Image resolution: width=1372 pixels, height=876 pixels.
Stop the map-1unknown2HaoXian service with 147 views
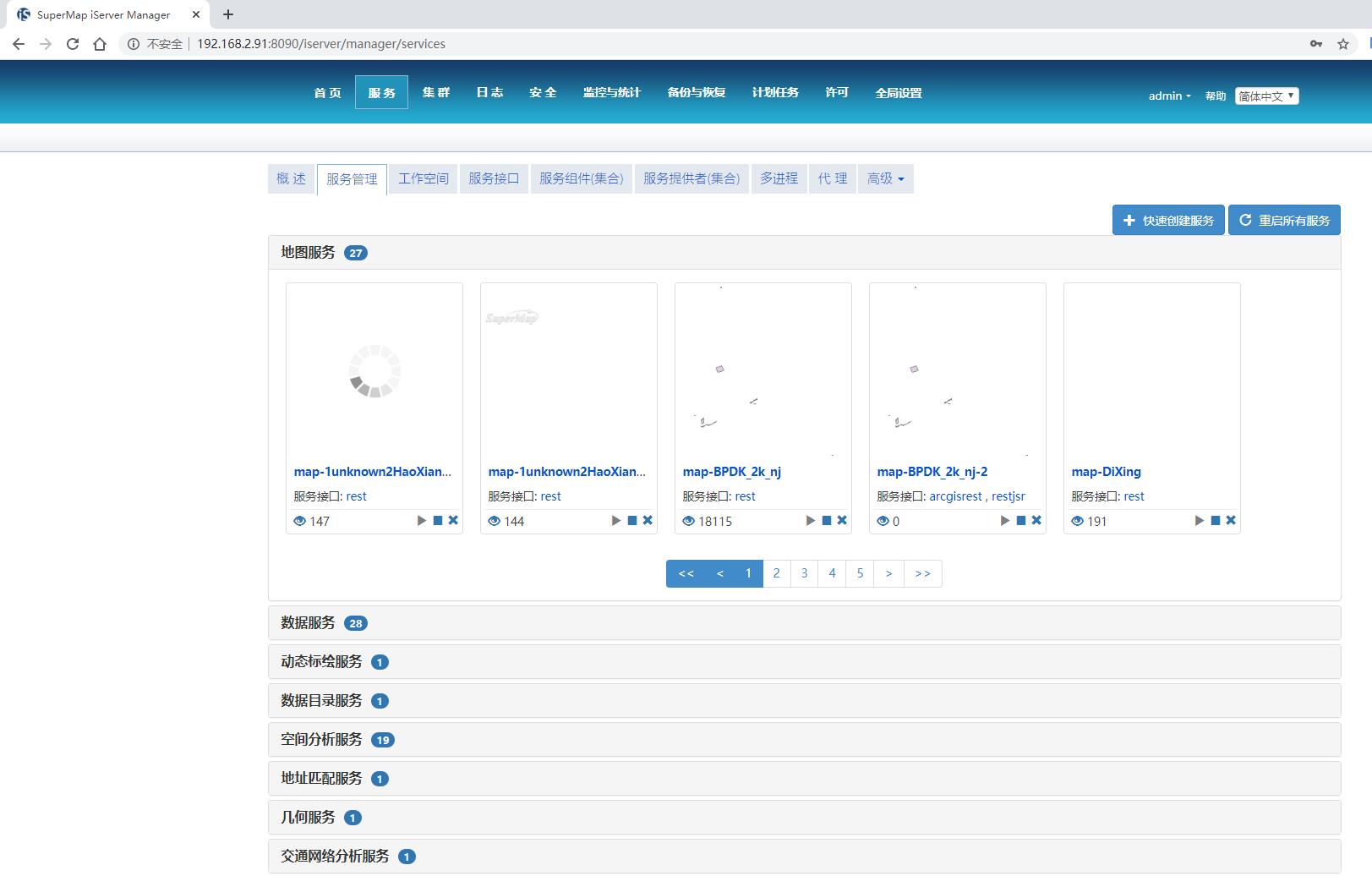(x=438, y=521)
